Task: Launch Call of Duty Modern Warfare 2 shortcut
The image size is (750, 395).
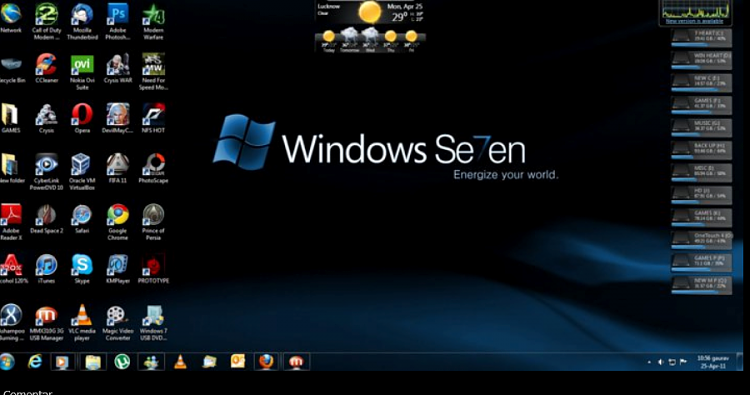Action: (46, 21)
